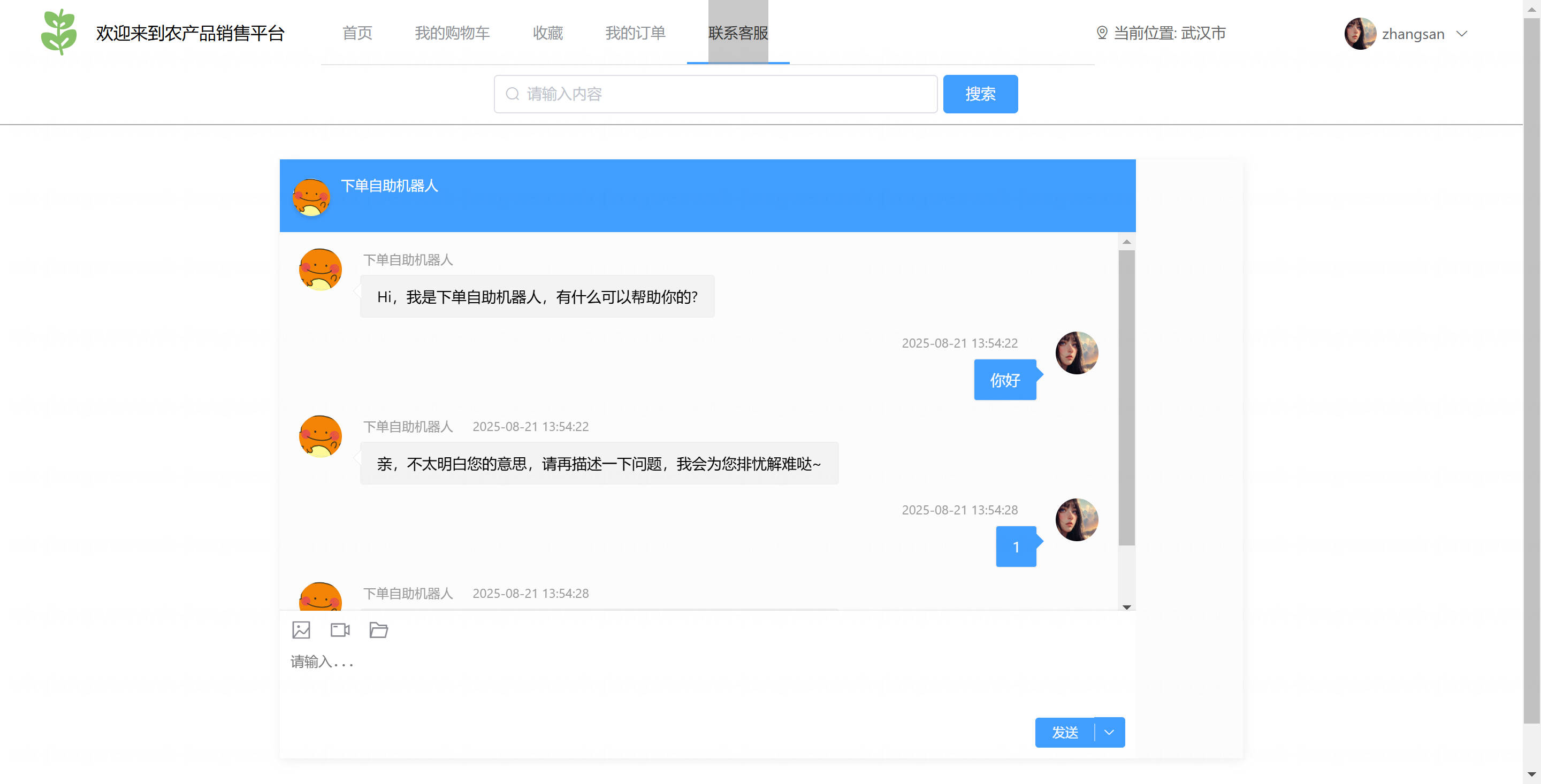This screenshot has height=784, width=1541.
Task: Click the 搜索 button
Action: coord(980,94)
